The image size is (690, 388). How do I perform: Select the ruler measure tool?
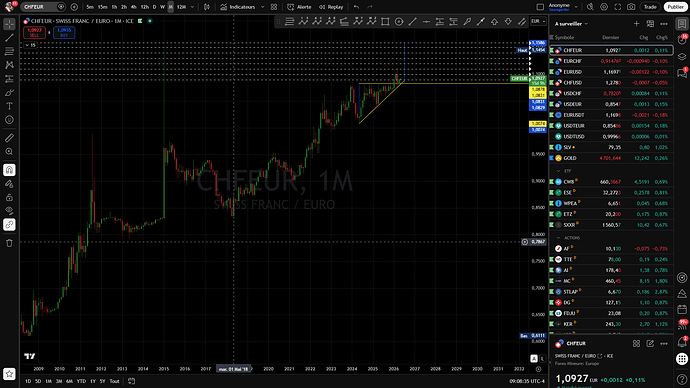click(x=9, y=138)
